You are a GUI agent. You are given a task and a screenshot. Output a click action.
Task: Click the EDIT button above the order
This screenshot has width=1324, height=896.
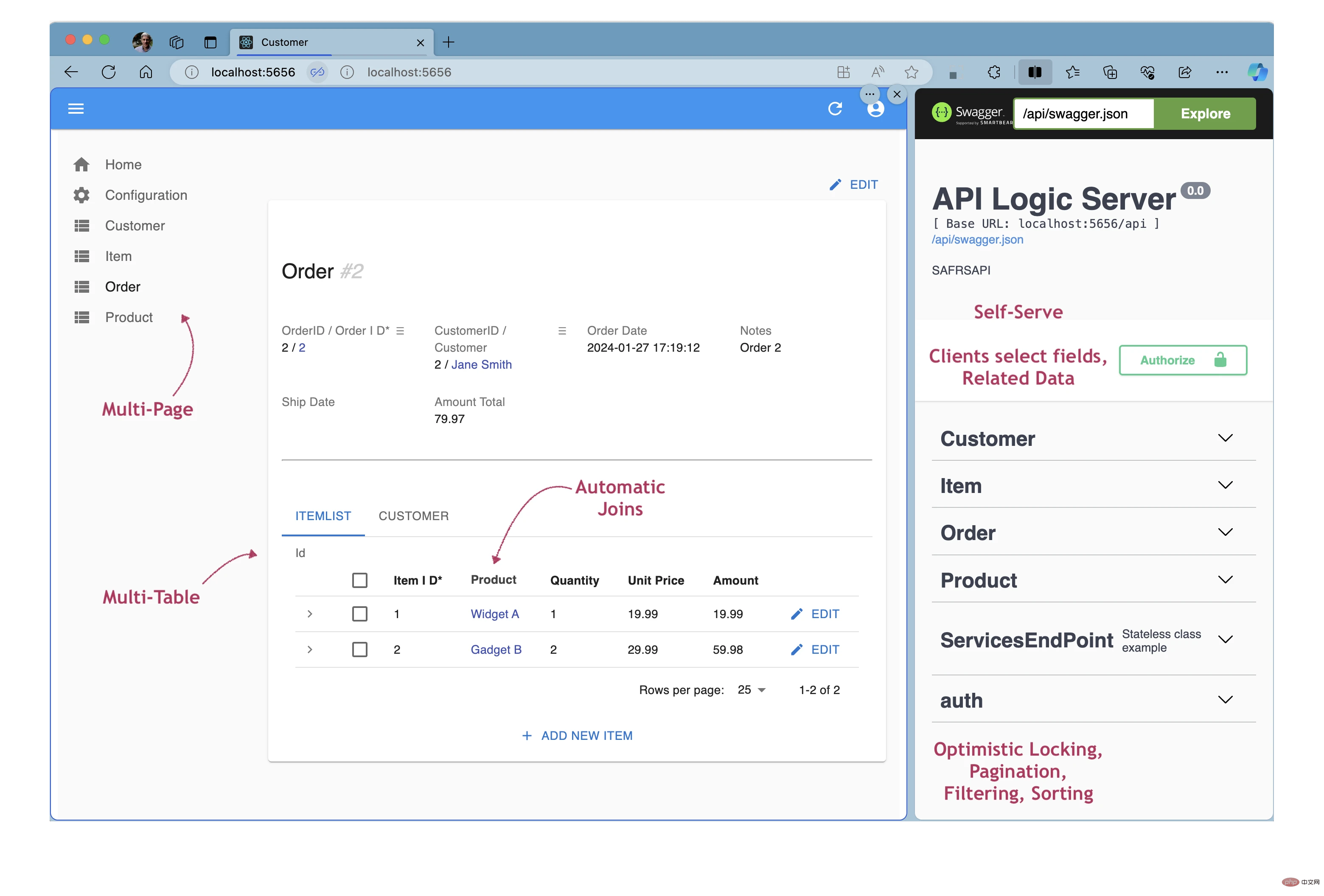click(853, 185)
